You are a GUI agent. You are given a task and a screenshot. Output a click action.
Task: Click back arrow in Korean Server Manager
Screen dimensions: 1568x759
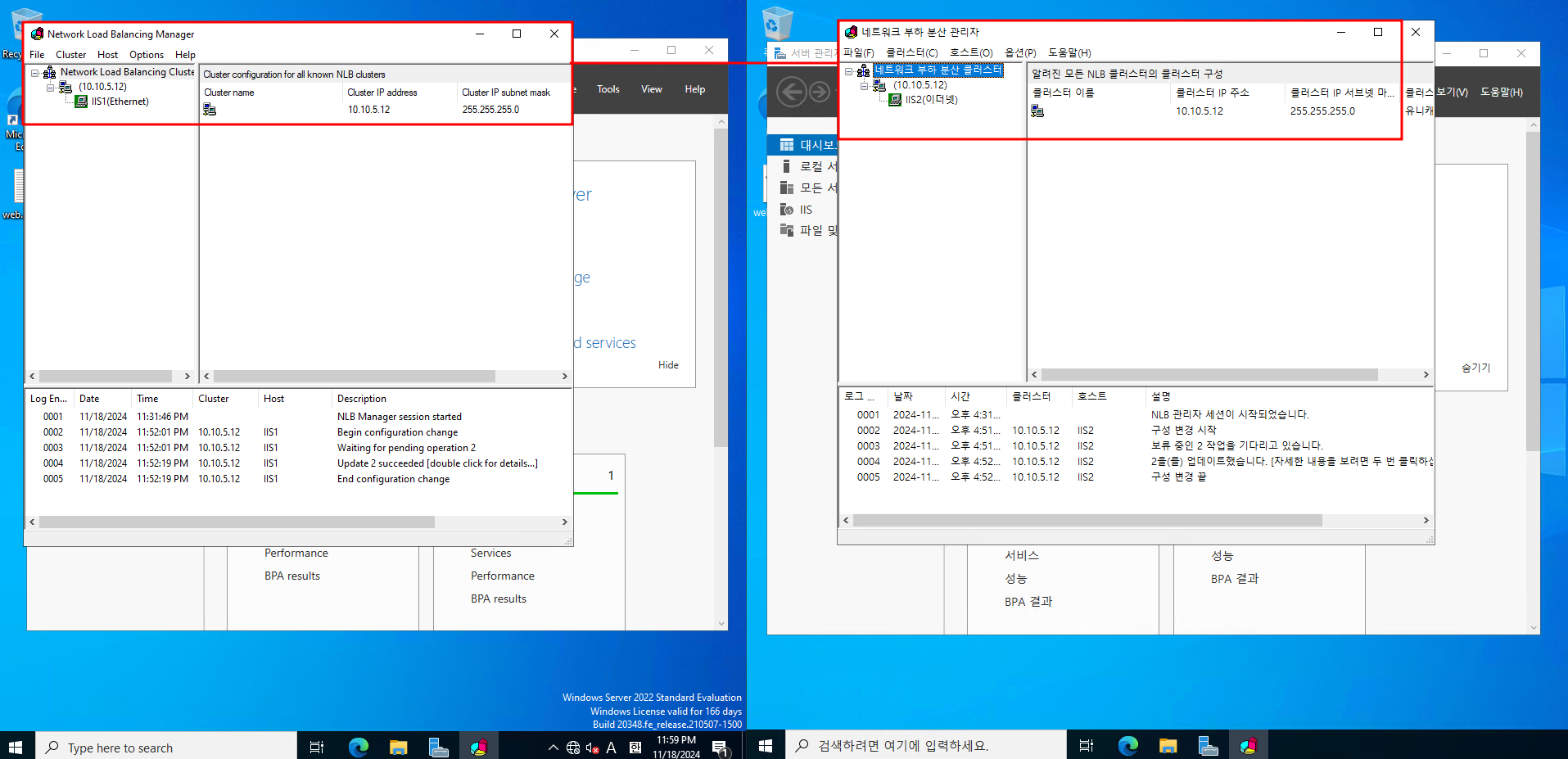tap(791, 92)
